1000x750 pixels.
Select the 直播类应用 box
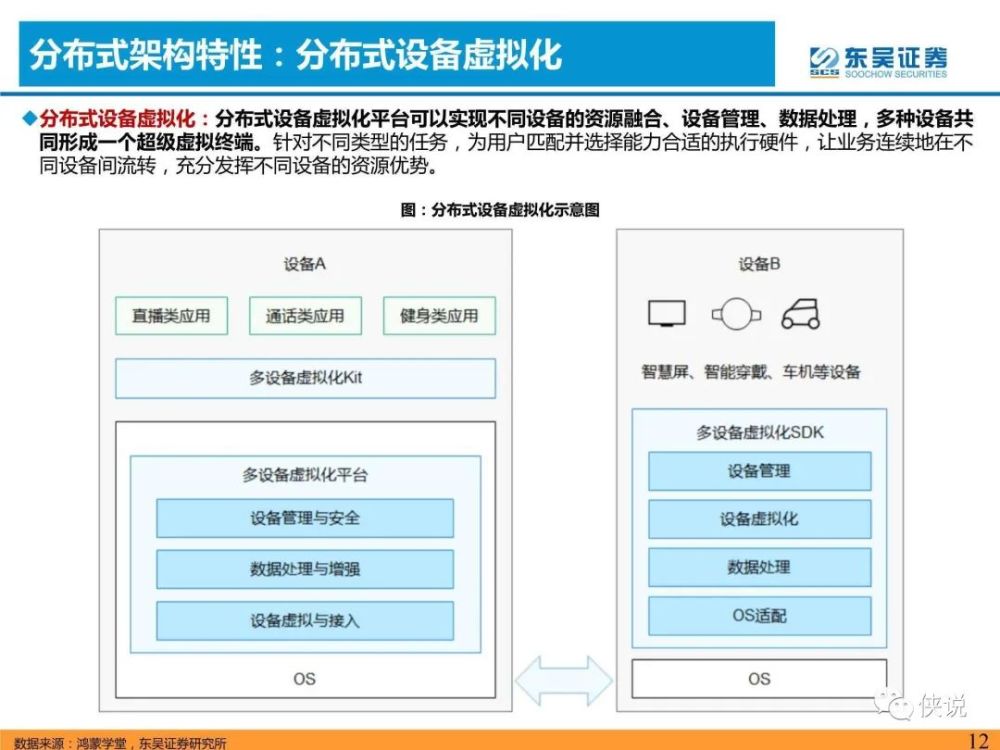click(172, 316)
